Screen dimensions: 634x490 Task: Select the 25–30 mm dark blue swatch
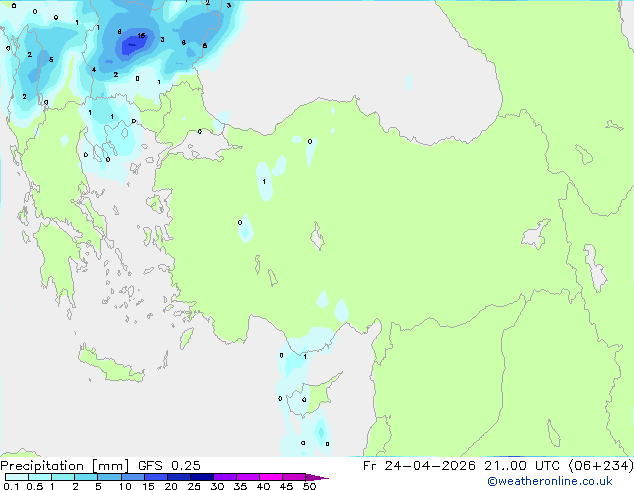(202, 477)
